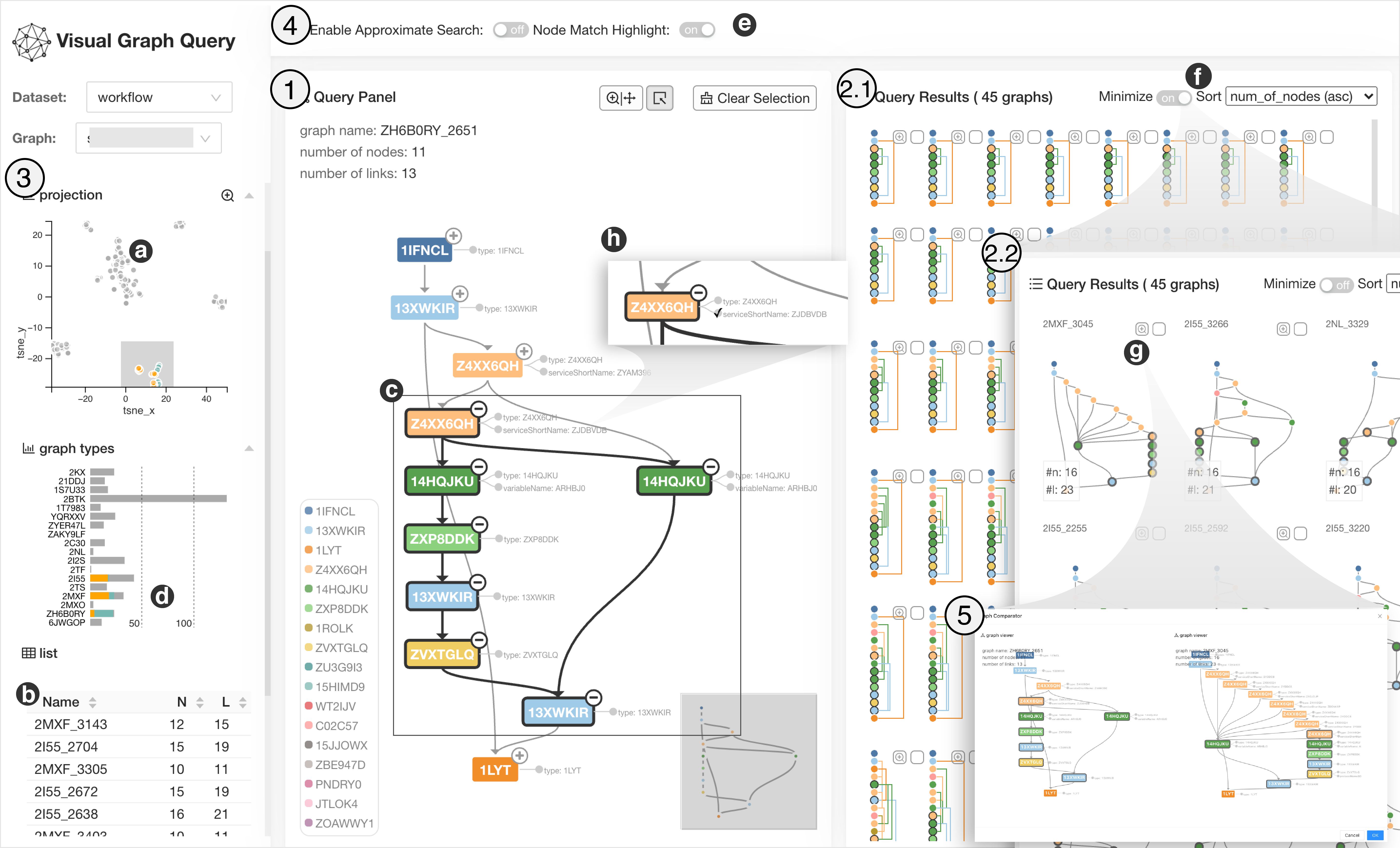Click the minimap in Query Panel
This screenshot has height=848, width=1400.
749,762
